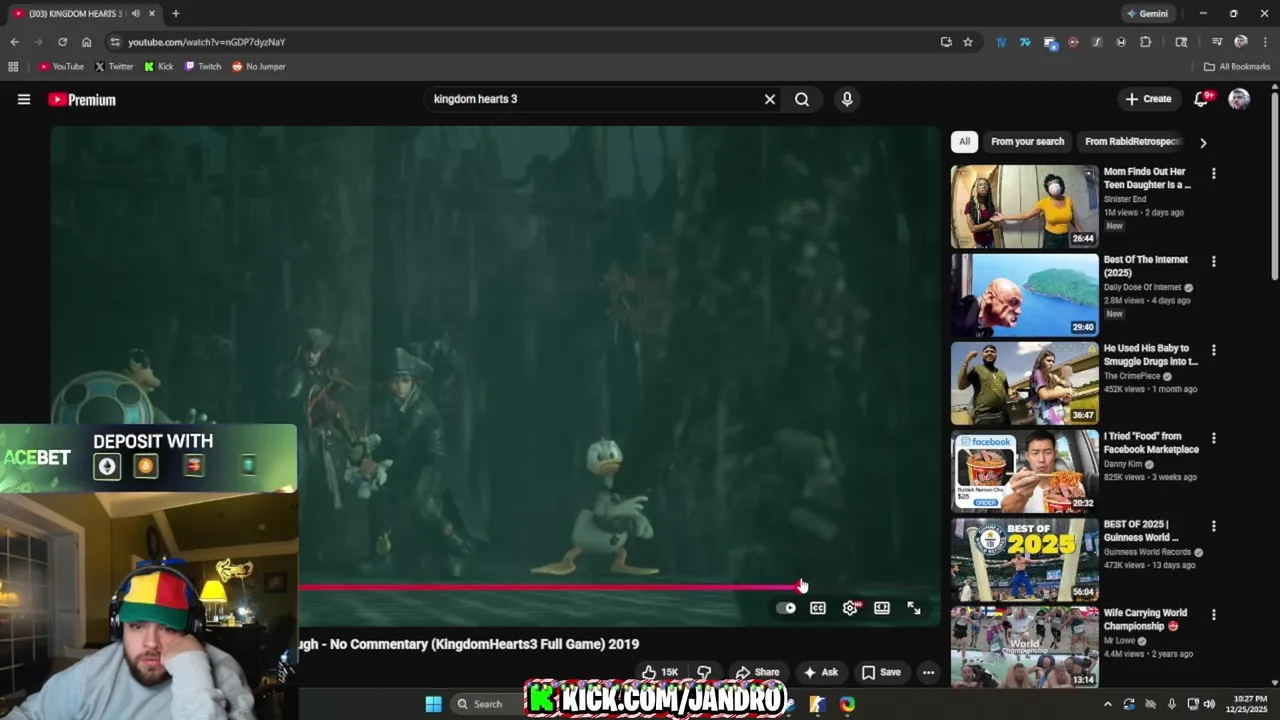Viewport: 1280px width, 720px height.
Task: Open more actions below video
Action: 928,672
